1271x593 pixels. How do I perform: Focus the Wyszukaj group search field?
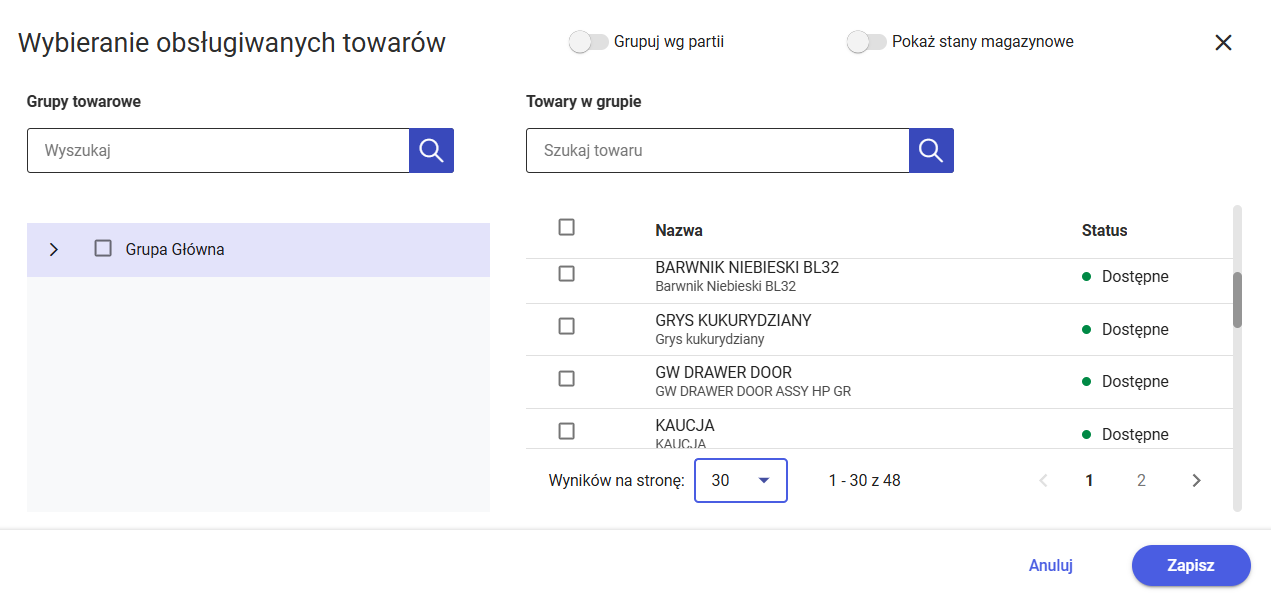[x=218, y=150]
